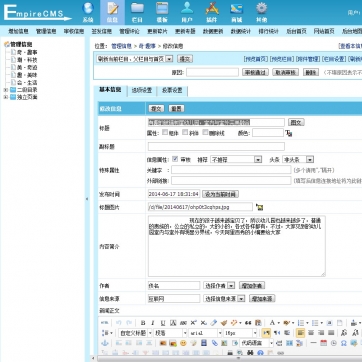Click the 设为当前时间 button

220,194
